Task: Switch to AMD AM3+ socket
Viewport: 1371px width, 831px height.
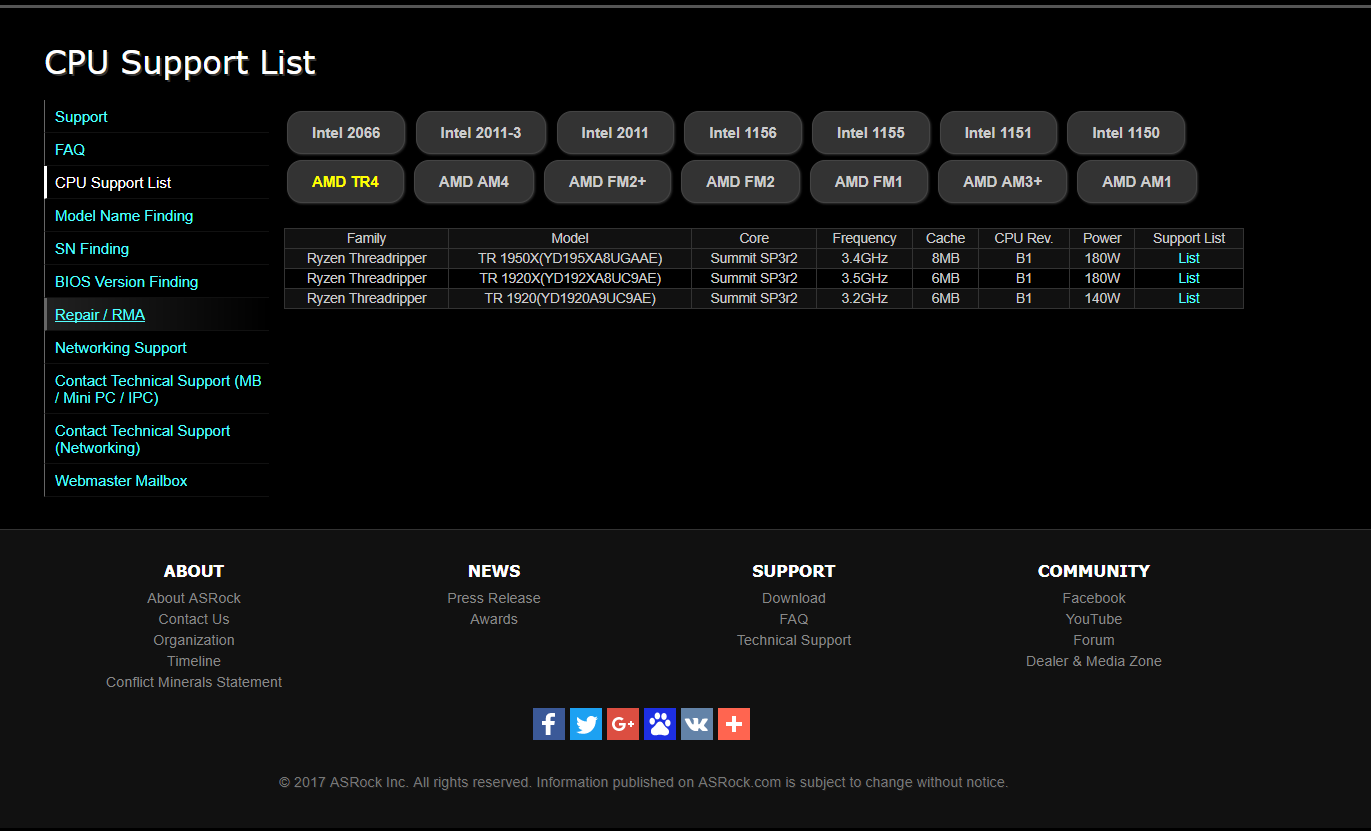Action: (x=1003, y=182)
